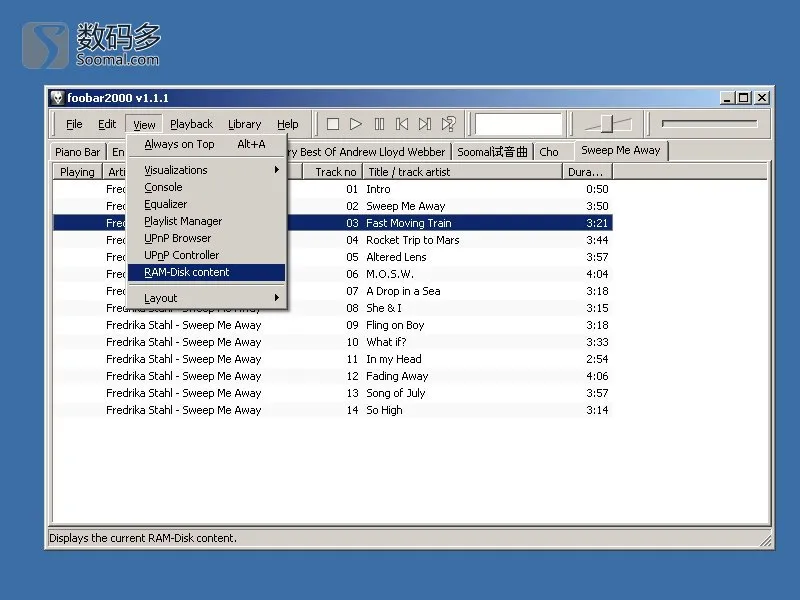Open Console from the View menu
Image resolution: width=800 pixels, height=600 pixels.
[206, 187]
